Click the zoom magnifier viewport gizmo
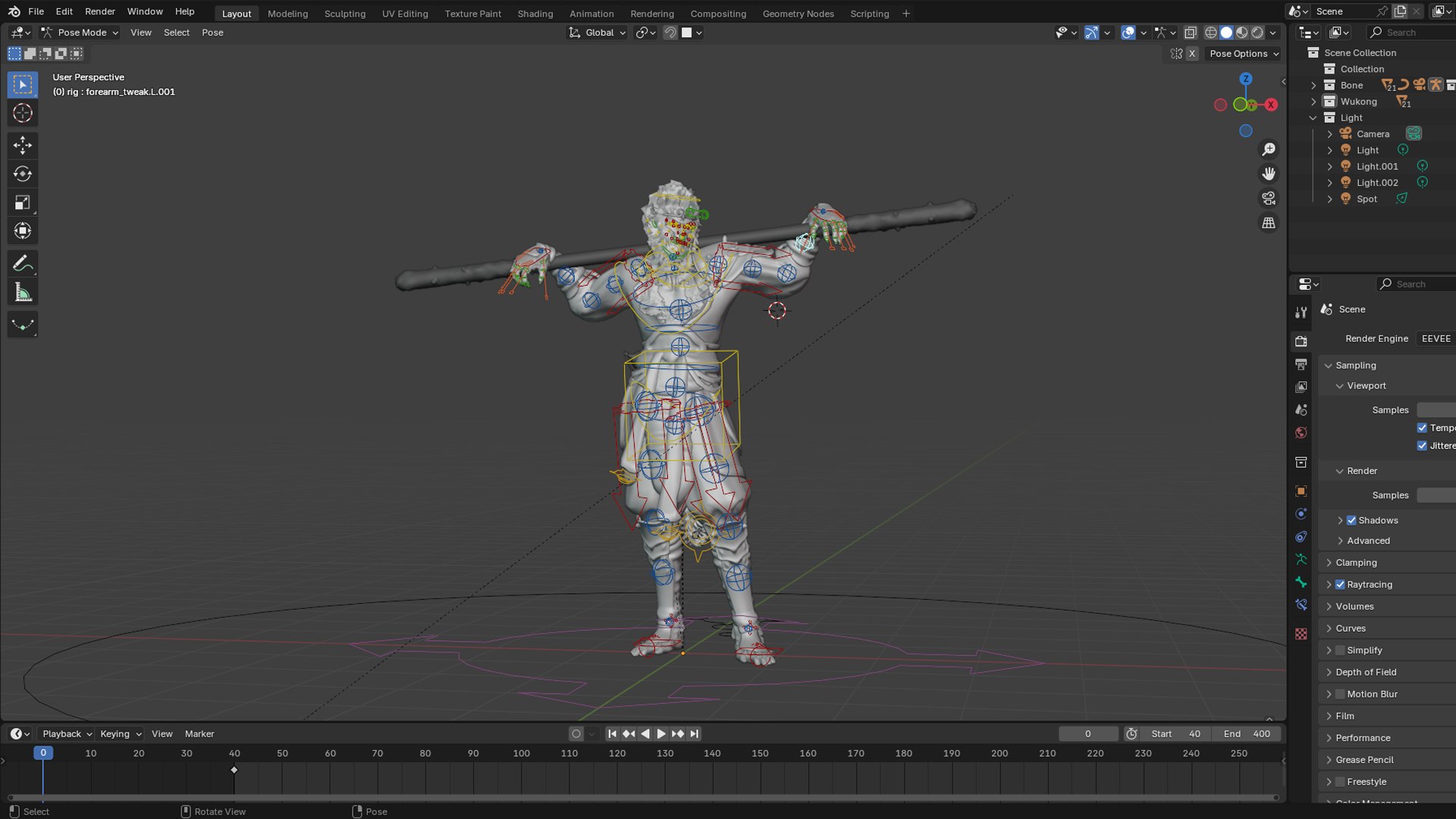 point(1269,149)
